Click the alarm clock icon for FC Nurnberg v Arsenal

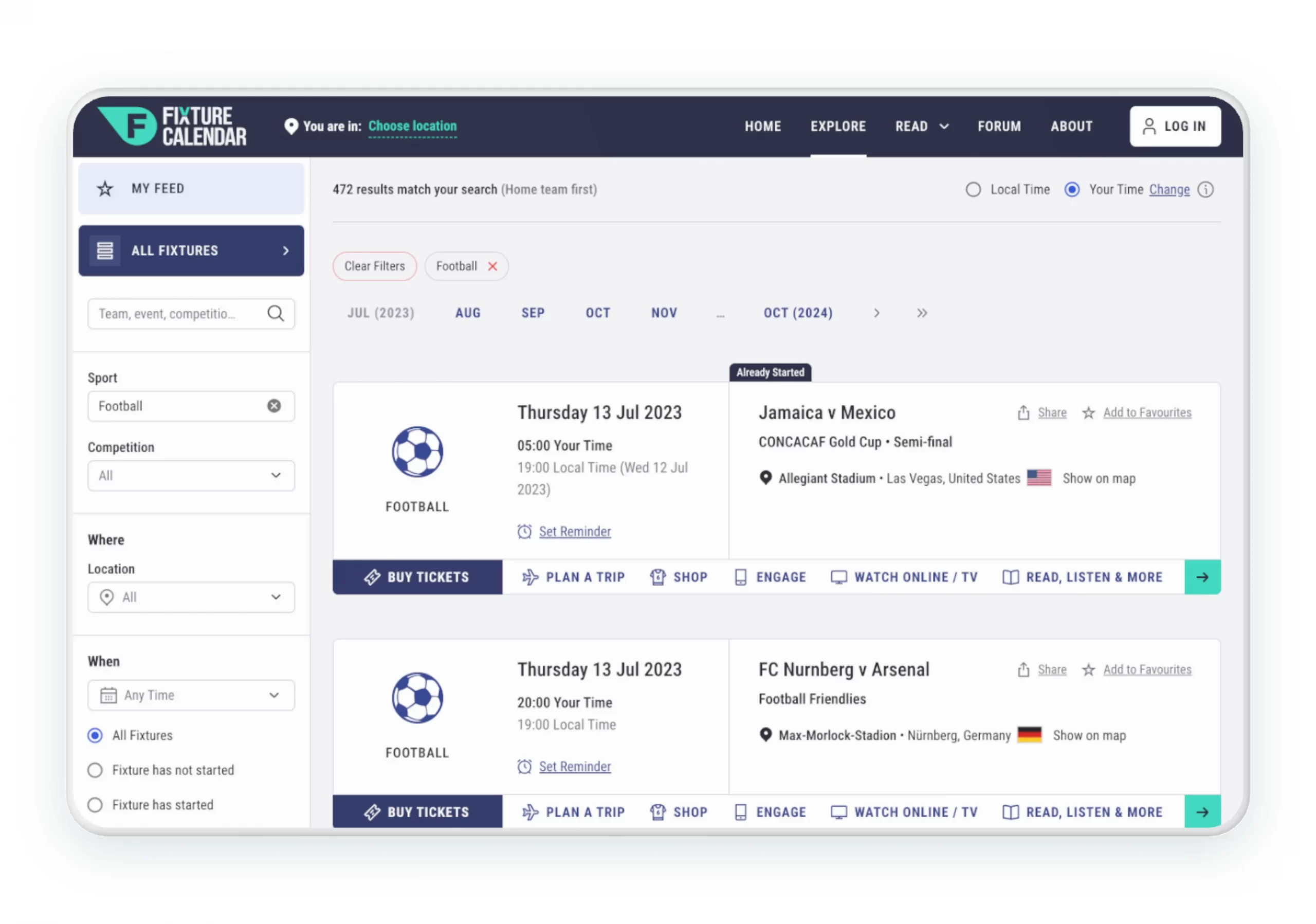coord(524,766)
